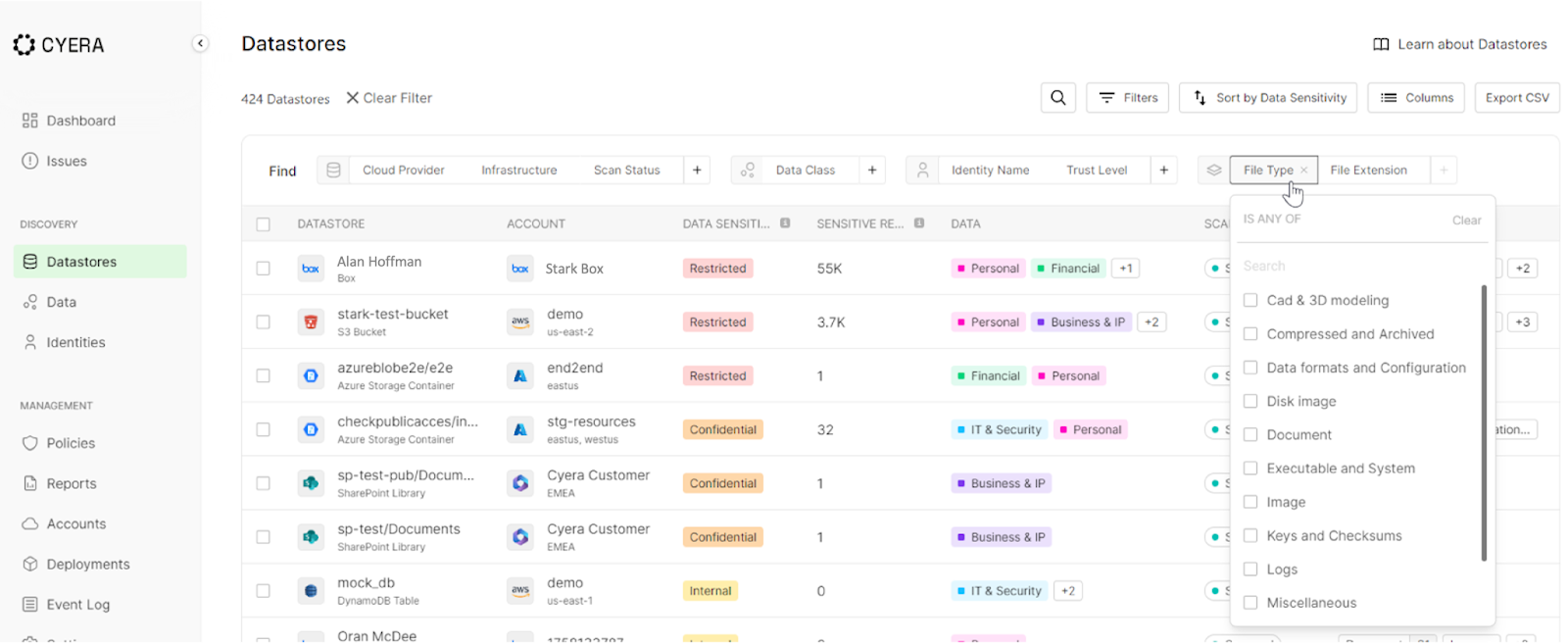Screen dimensions: 1568x643
Task: Open the Reports page
Action: point(72,483)
